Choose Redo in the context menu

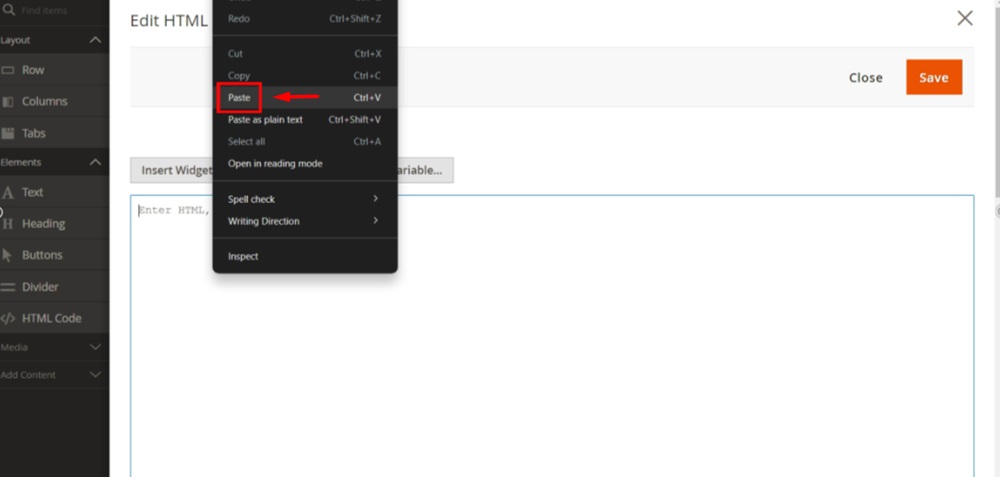pyautogui.click(x=305, y=19)
